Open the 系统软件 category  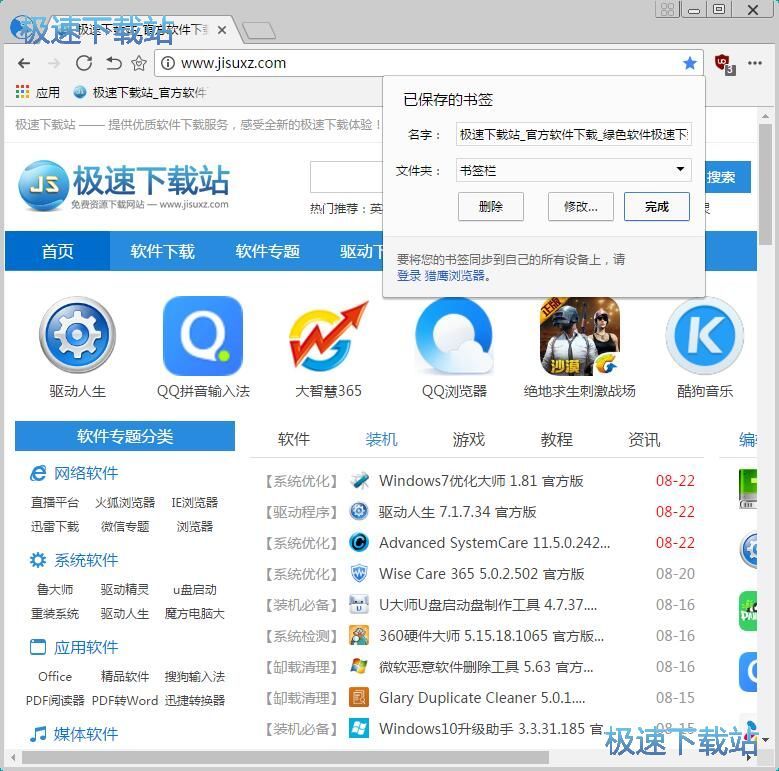pyautogui.click(x=85, y=560)
